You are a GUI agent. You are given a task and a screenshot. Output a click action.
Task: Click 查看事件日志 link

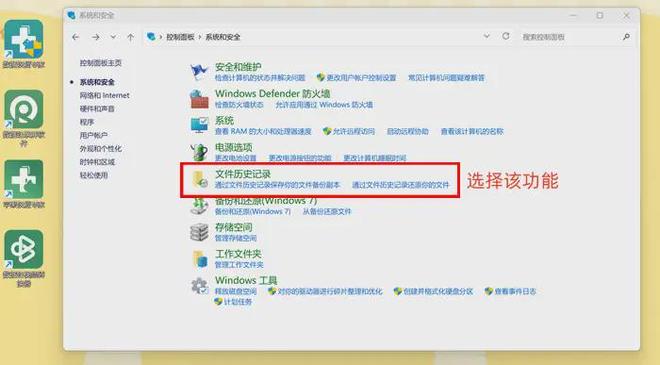pos(515,291)
